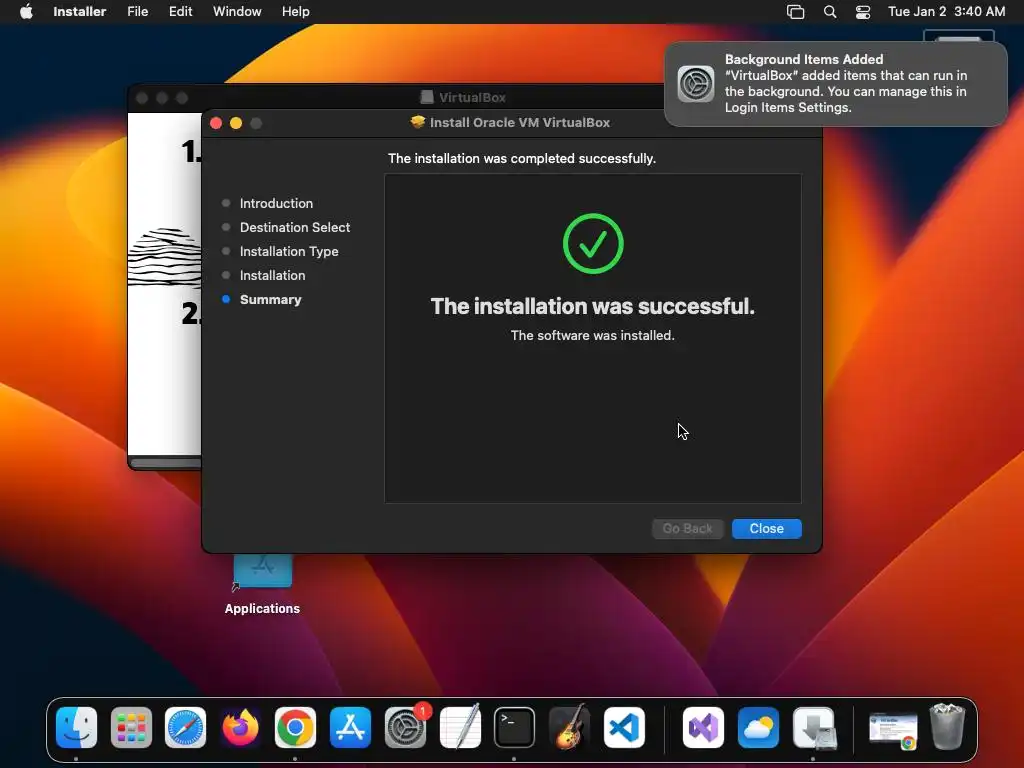The image size is (1024, 768).
Task: Open the File menu
Action: pos(137,11)
